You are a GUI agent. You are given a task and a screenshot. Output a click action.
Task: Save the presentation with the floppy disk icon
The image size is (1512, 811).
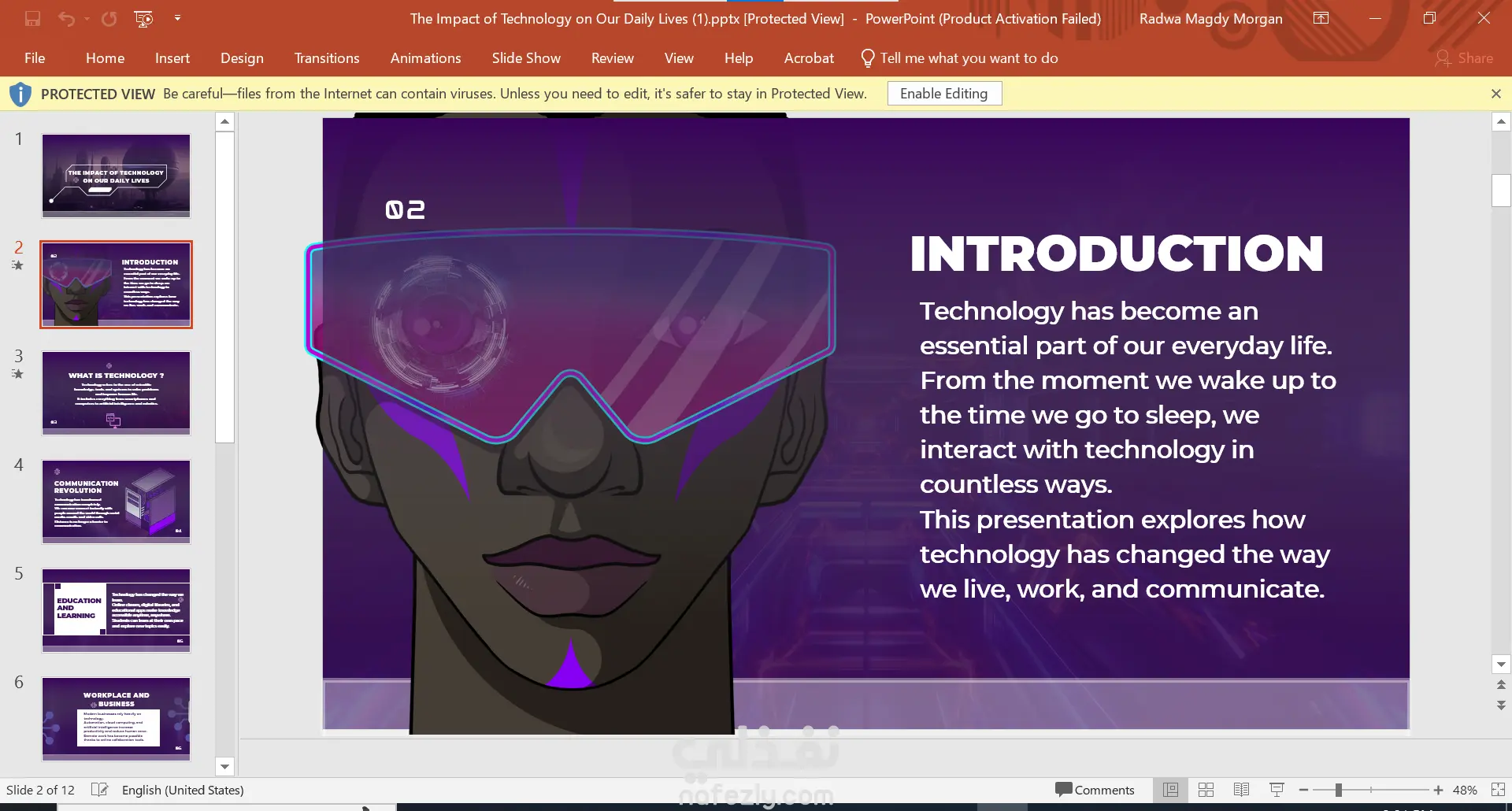32,18
